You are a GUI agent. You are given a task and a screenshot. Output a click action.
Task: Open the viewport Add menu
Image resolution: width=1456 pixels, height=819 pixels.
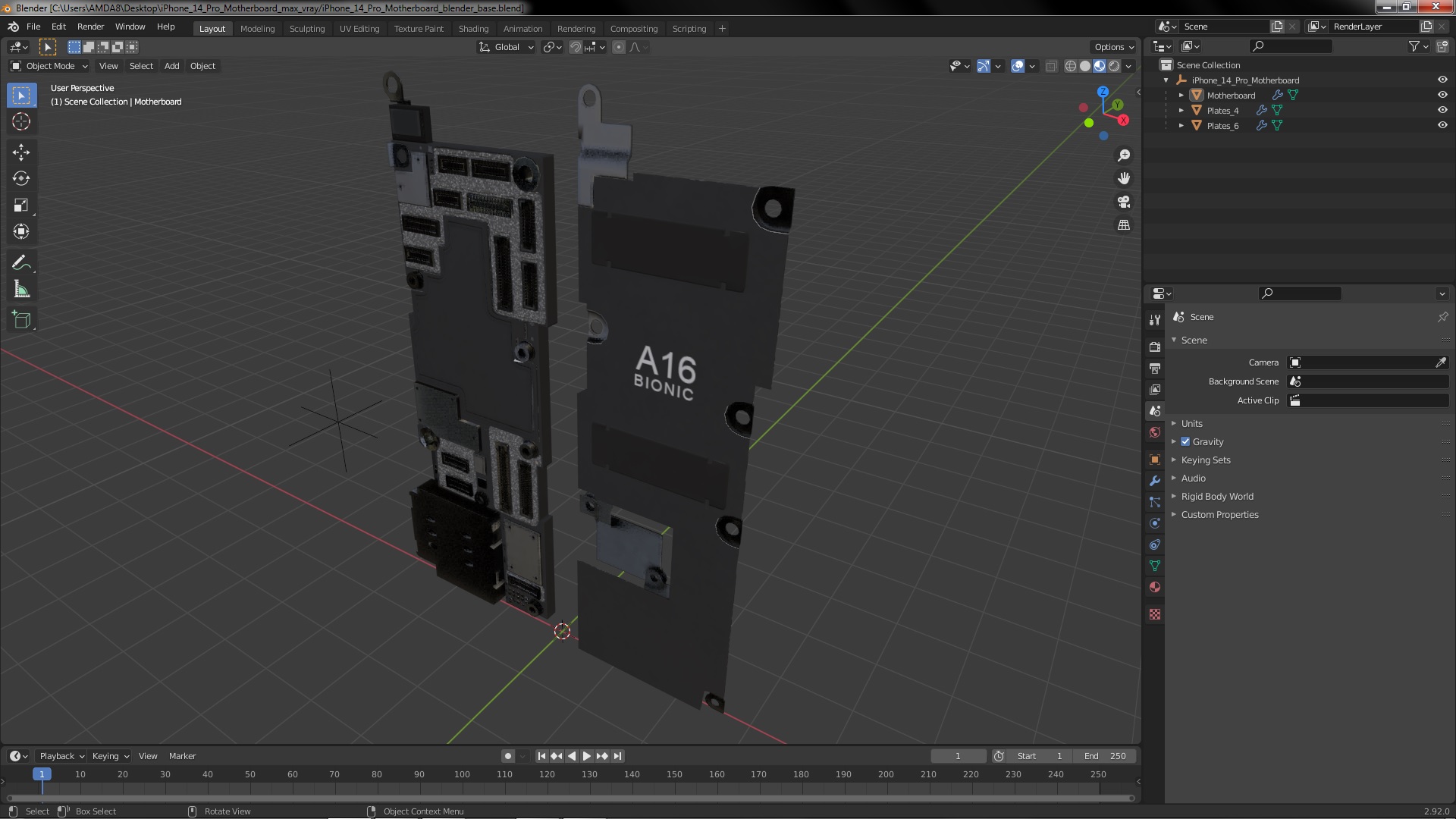[x=171, y=66]
